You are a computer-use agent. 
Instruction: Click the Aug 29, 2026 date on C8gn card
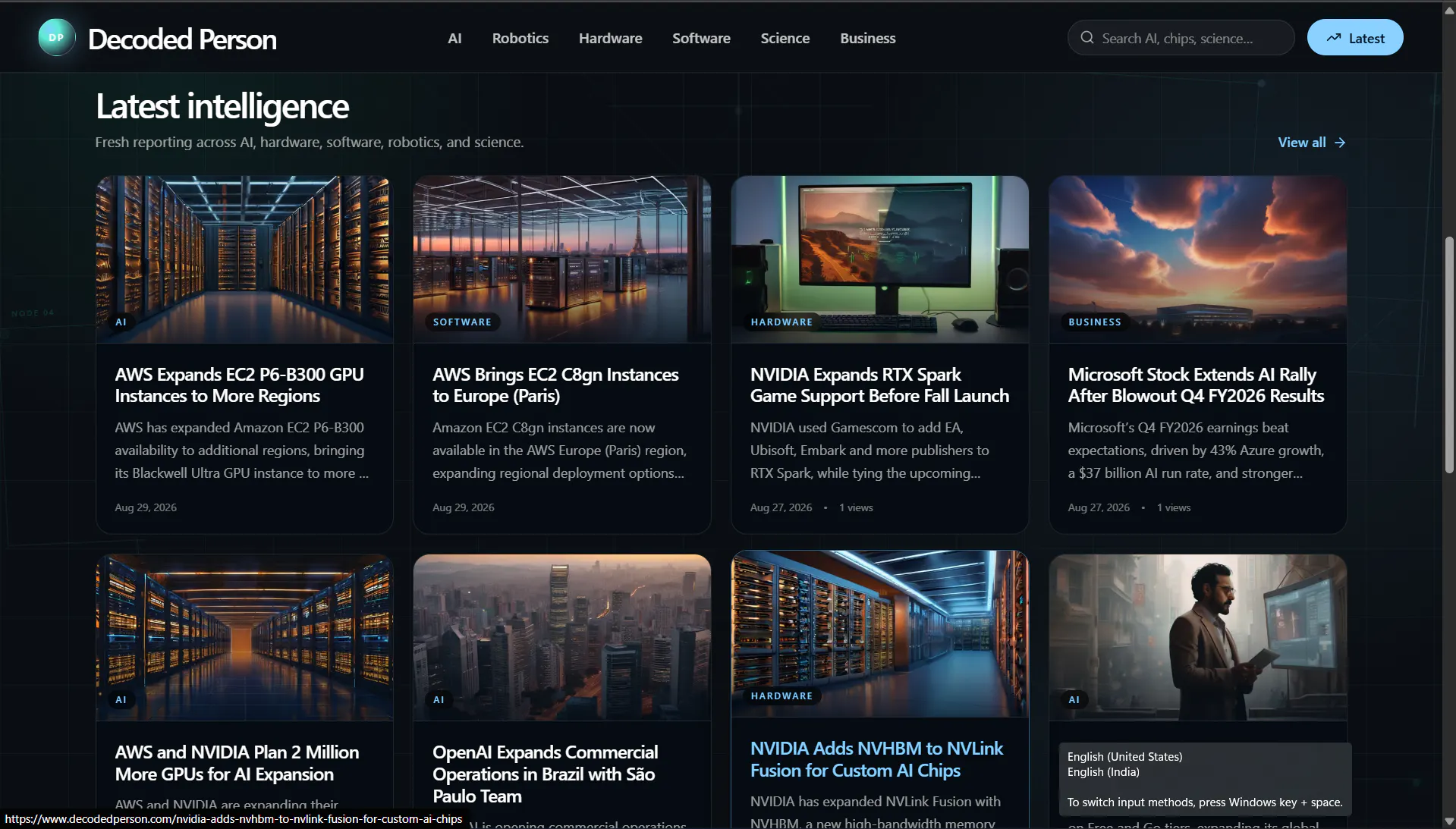tap(463, 507)
